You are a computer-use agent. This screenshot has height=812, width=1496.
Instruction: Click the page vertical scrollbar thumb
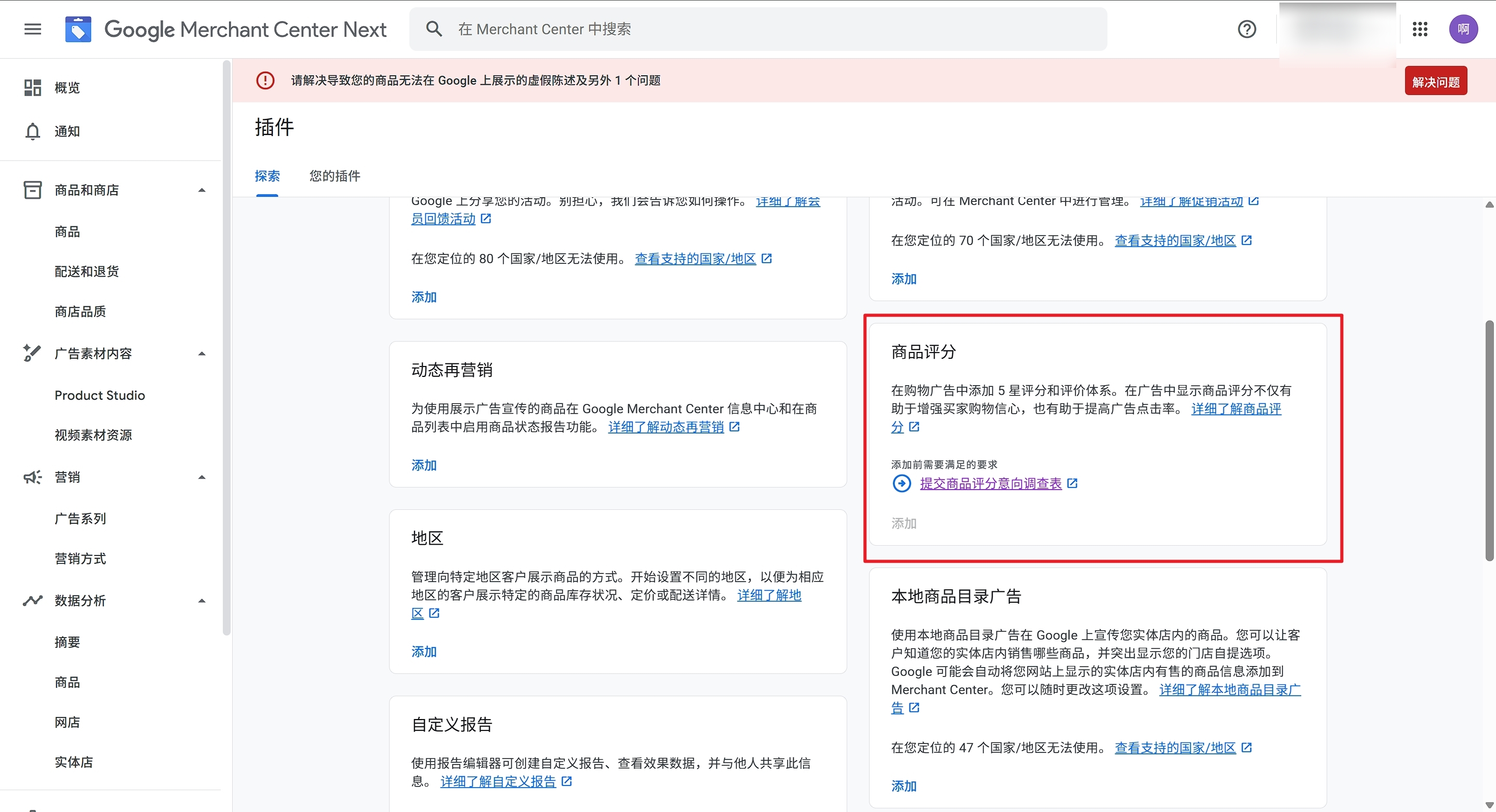(1489, 441)
